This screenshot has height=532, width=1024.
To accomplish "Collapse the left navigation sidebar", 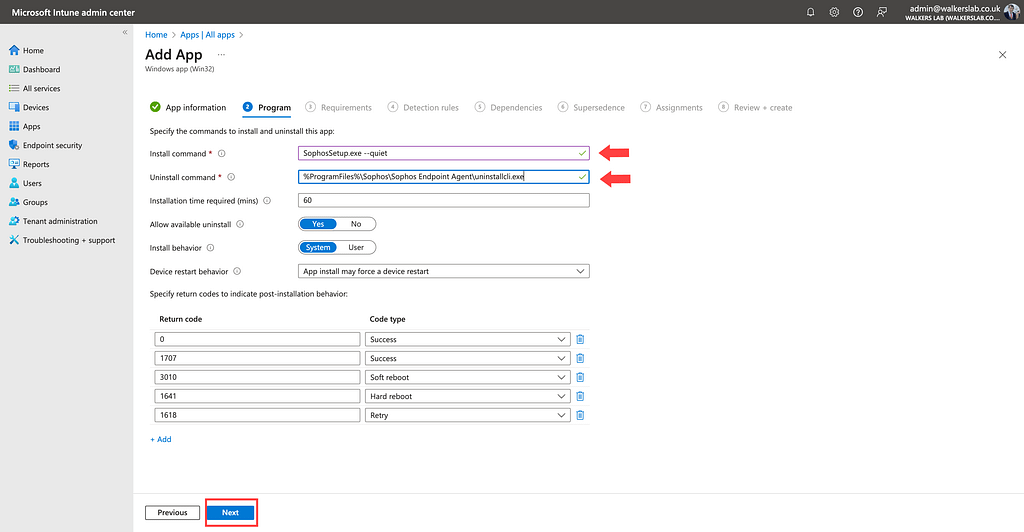I will 125,32.
